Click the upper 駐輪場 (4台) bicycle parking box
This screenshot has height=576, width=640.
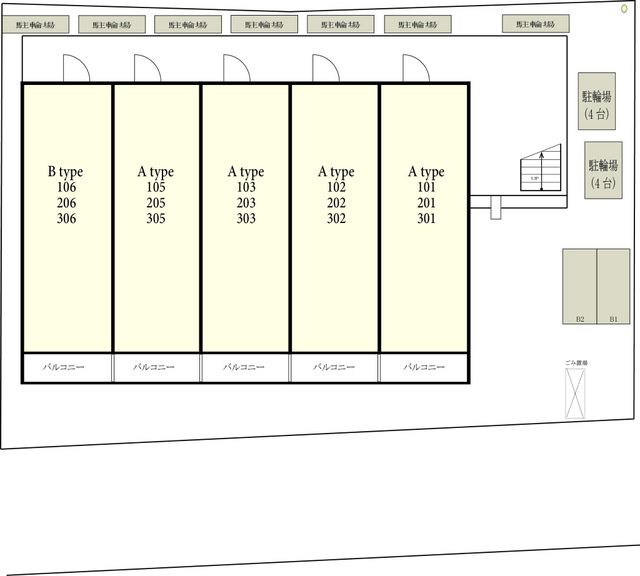(x=597, y=101)
